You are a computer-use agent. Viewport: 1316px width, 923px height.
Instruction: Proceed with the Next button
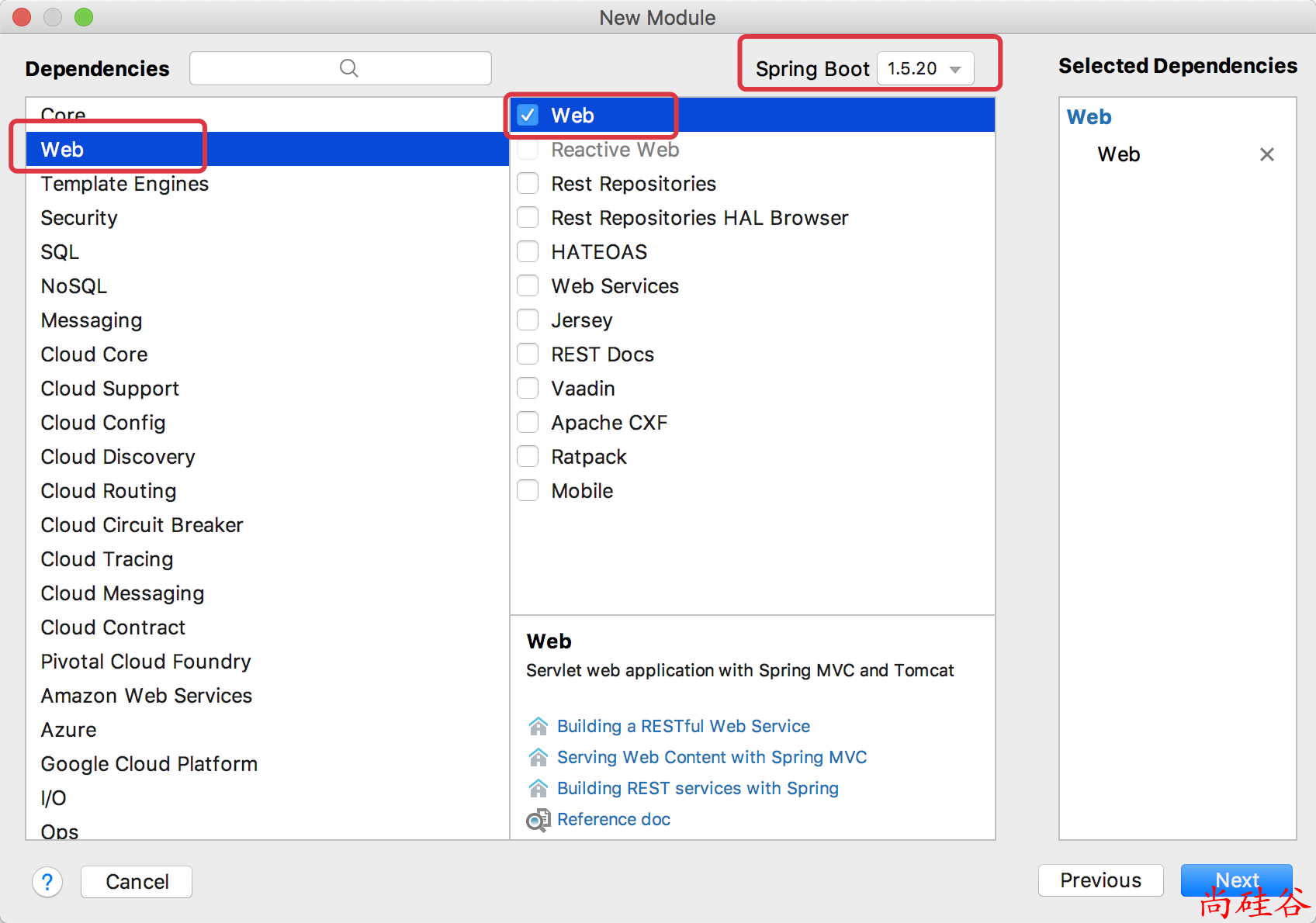(x=1236, y=880)
